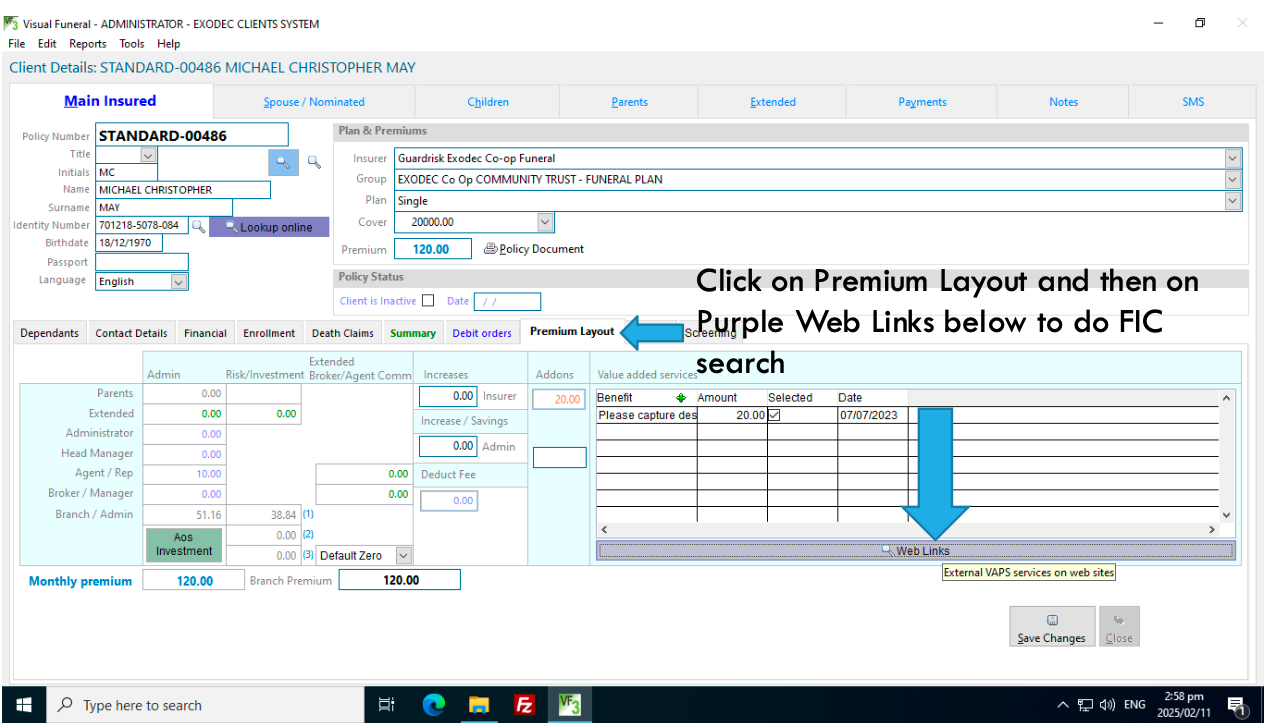Screen dimensions: 1264x724
Task: Switch to the Payments tab
Action: tap(922, 102)
